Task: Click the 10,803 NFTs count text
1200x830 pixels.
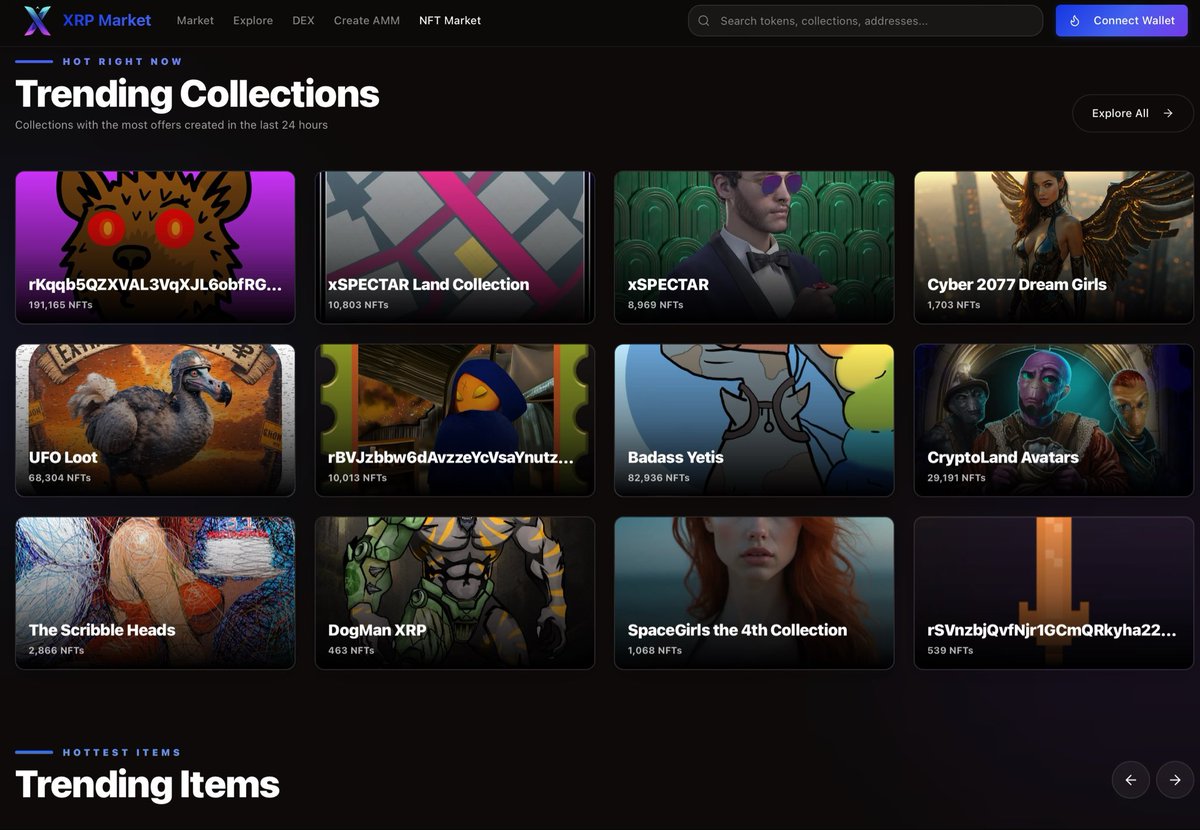Action: coord(358,305)
